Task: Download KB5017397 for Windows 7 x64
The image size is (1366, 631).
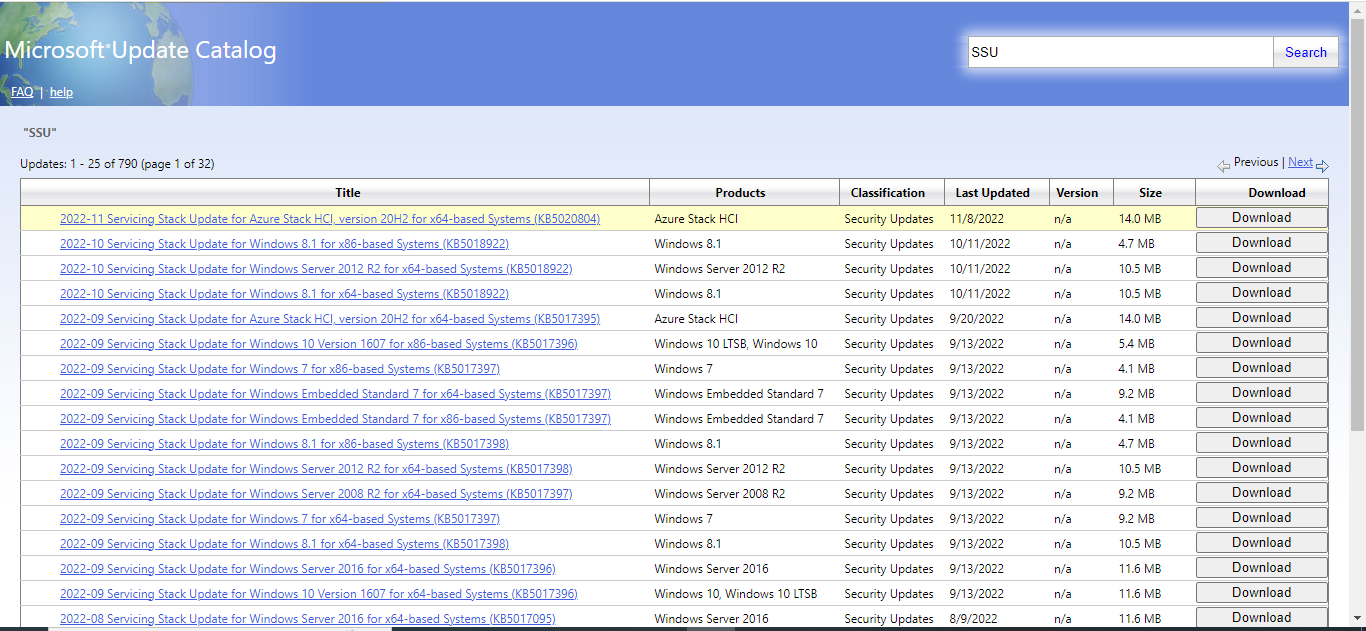Action: pyautogui.click(x=1261, y=518)
